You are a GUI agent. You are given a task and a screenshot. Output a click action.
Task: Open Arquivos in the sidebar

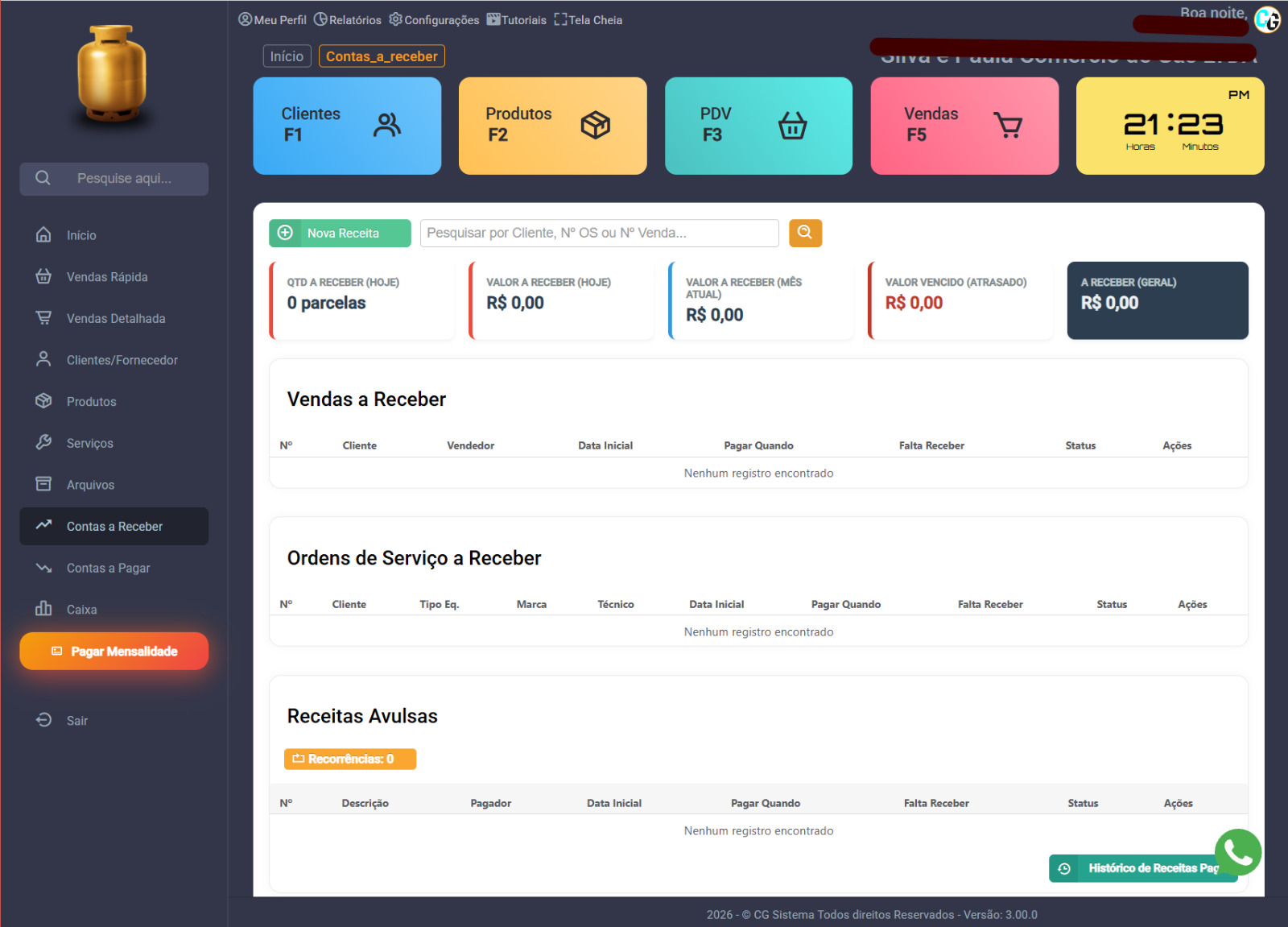click(x=114, y=485)
